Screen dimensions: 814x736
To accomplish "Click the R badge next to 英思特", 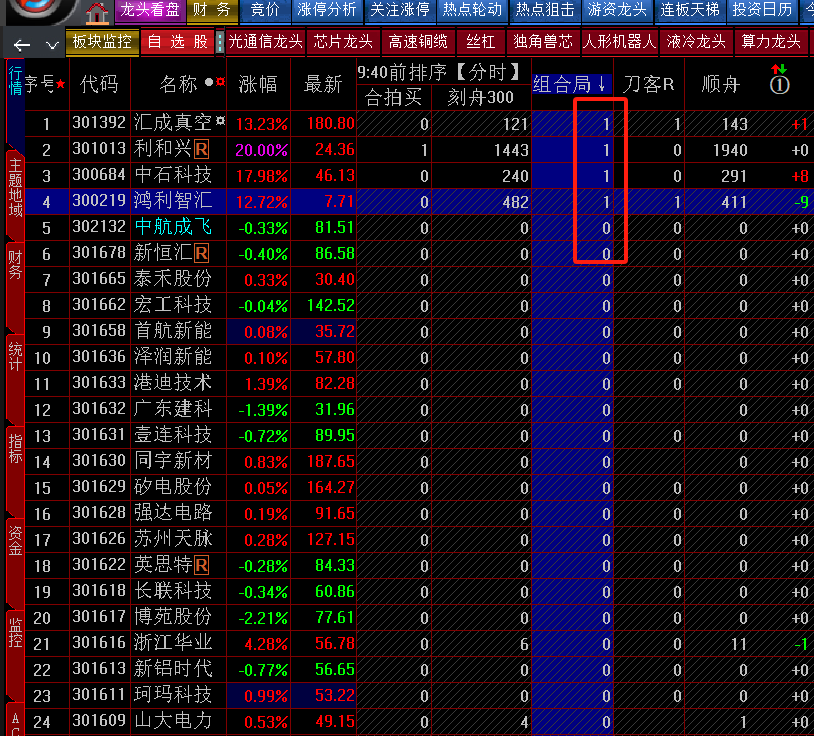I will coord(201,566).
